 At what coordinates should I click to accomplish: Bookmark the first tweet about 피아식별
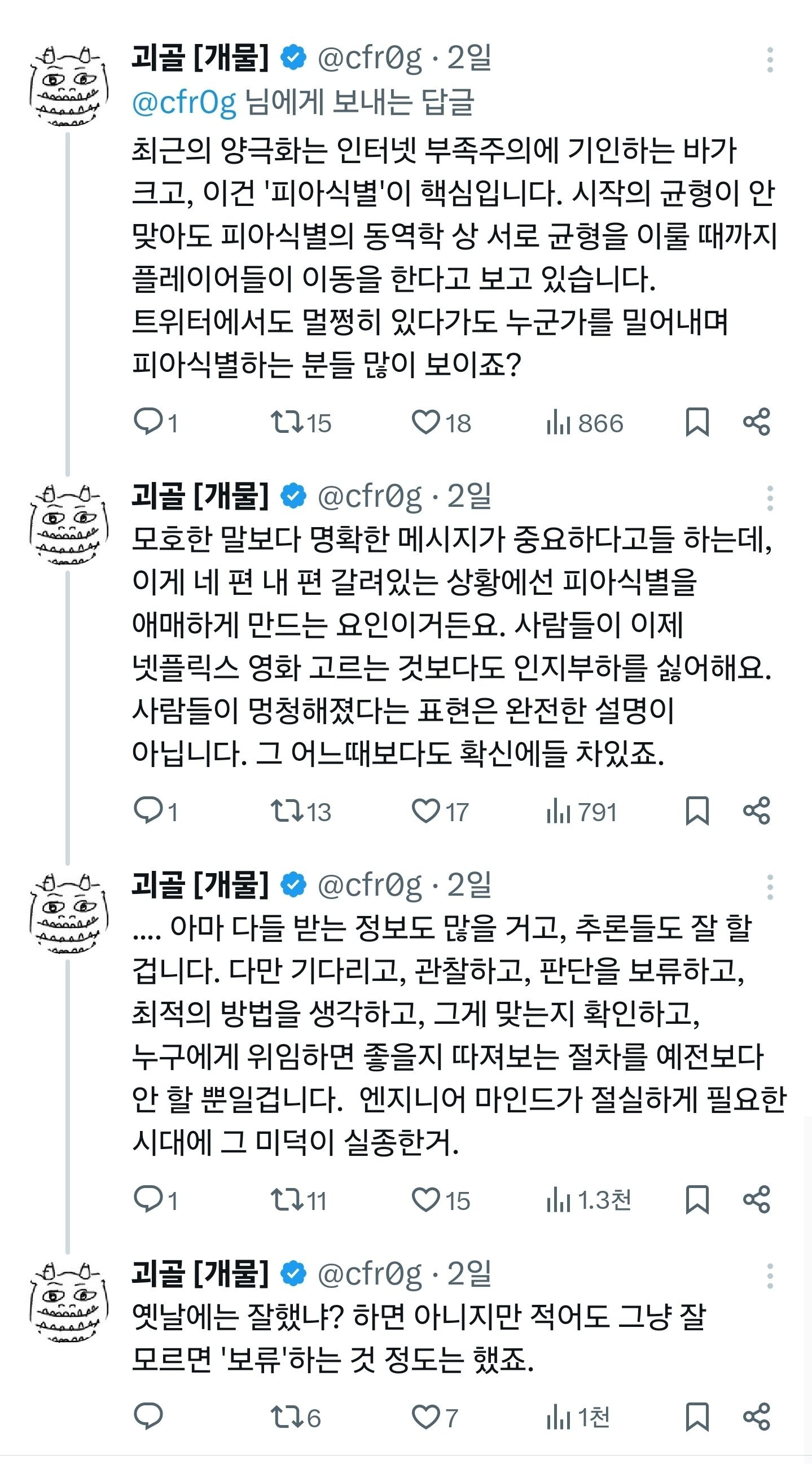[697, 422]
